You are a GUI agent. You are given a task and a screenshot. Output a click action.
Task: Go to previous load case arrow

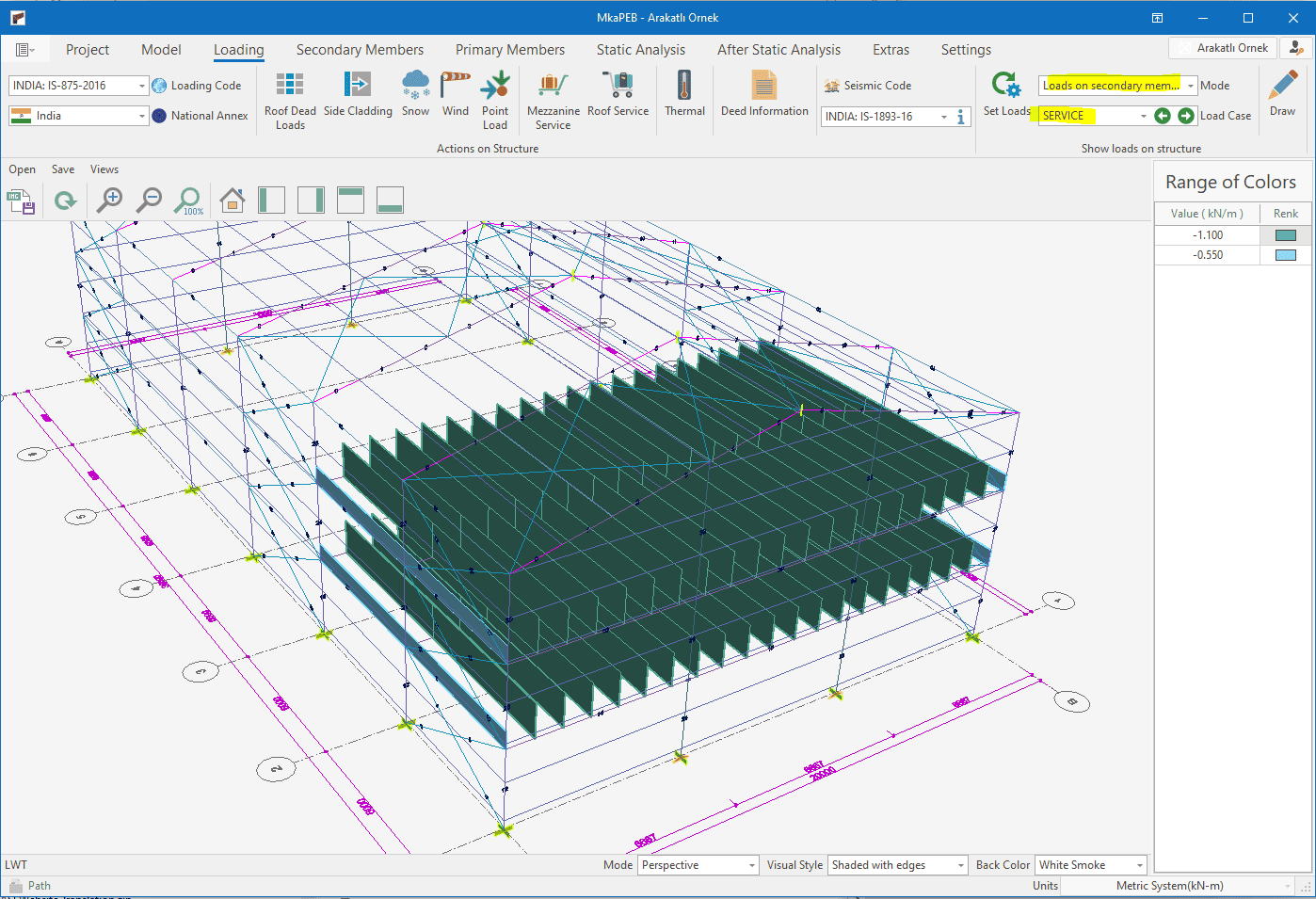[1163, 116]
